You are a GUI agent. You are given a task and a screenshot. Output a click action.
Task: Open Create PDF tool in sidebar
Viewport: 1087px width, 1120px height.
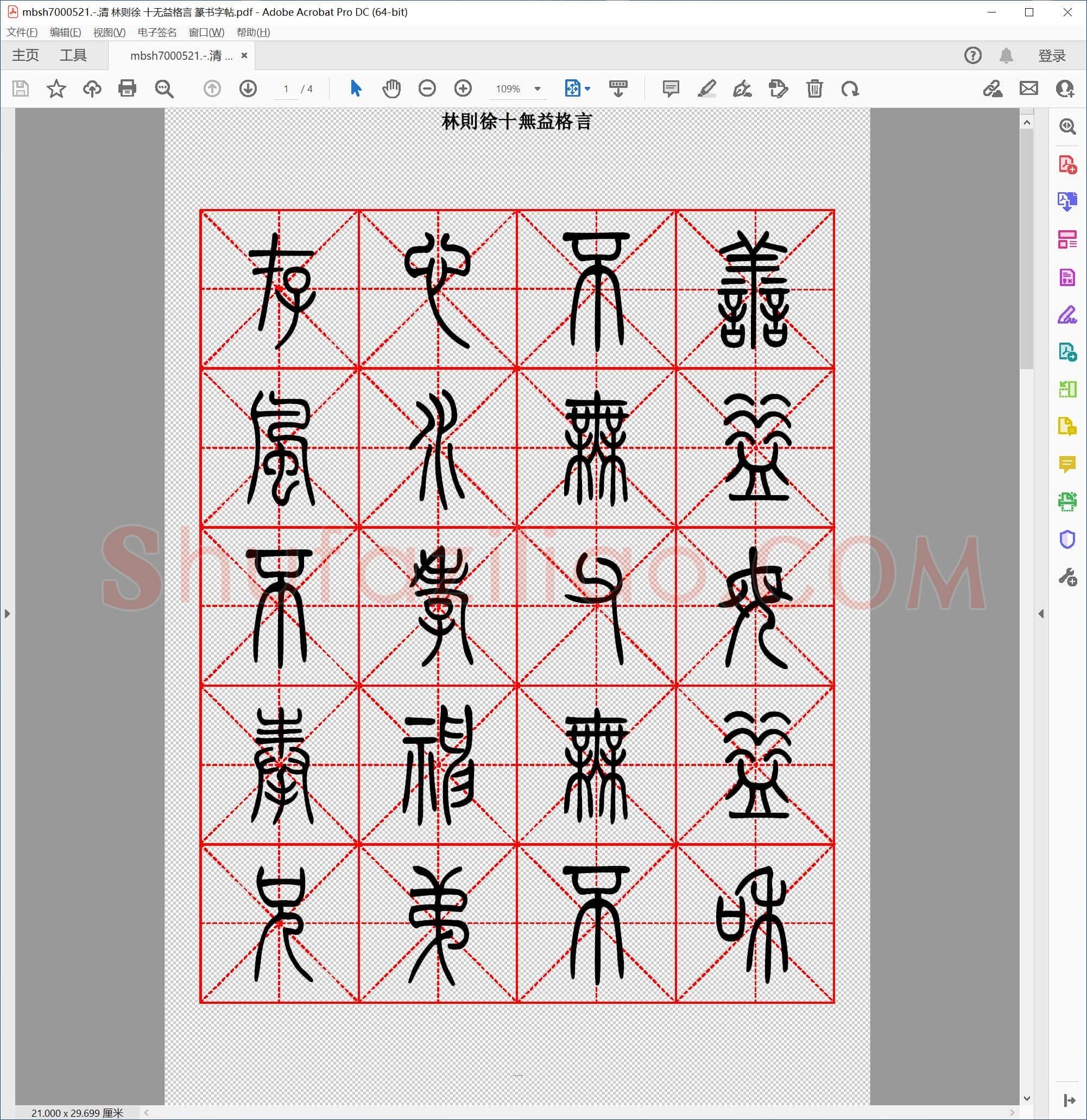point(1067,164)
